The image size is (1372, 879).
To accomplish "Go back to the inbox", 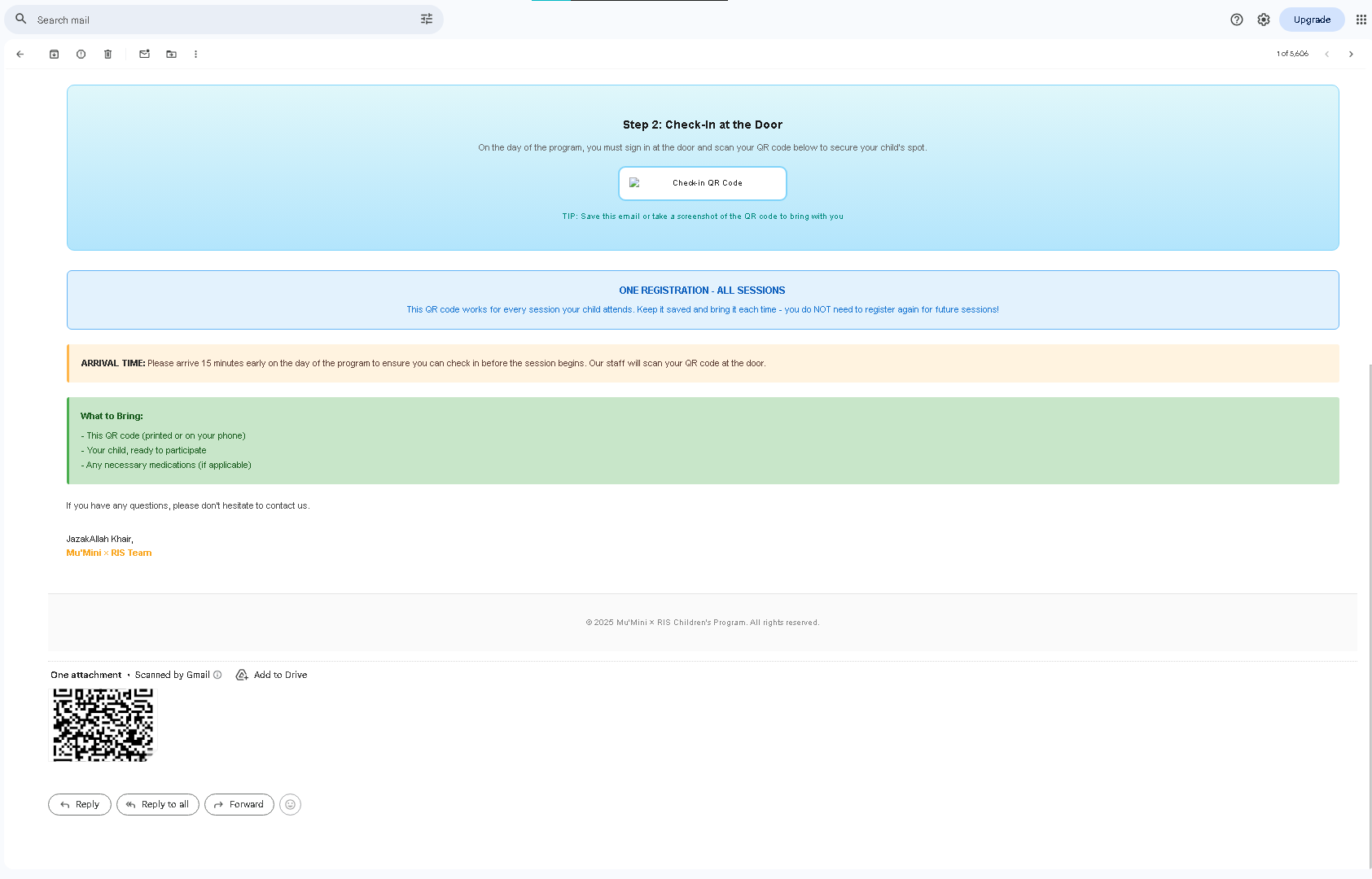I will coord(20,54).
